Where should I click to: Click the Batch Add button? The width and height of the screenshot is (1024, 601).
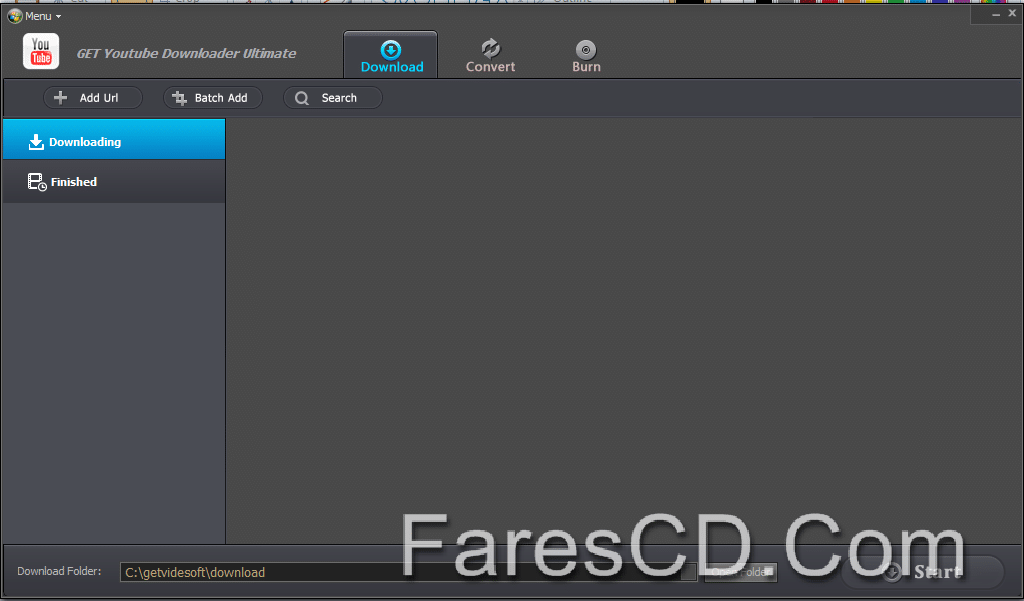[x=212, y=98]
